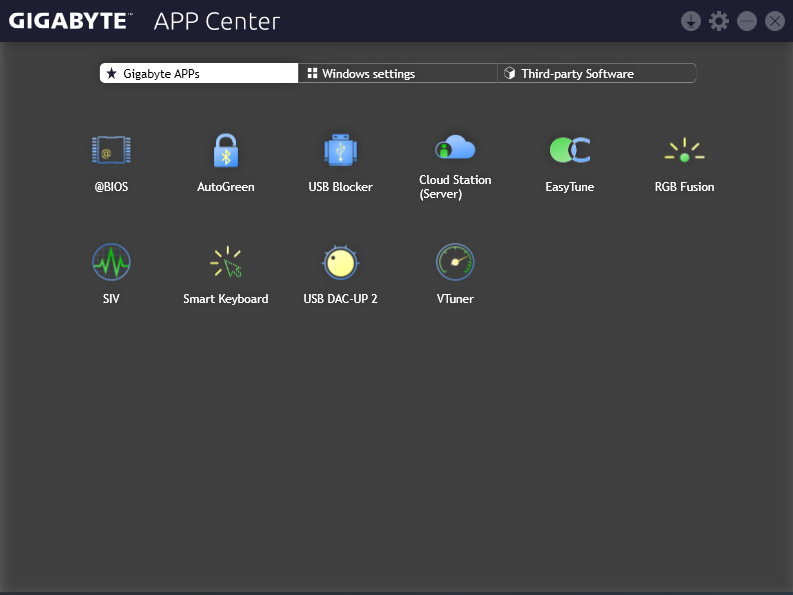The height and width of the screenshot is (595, 793).
Task: Open the USB DAC-UP 2 knob icon
Action: click(340, 263)
